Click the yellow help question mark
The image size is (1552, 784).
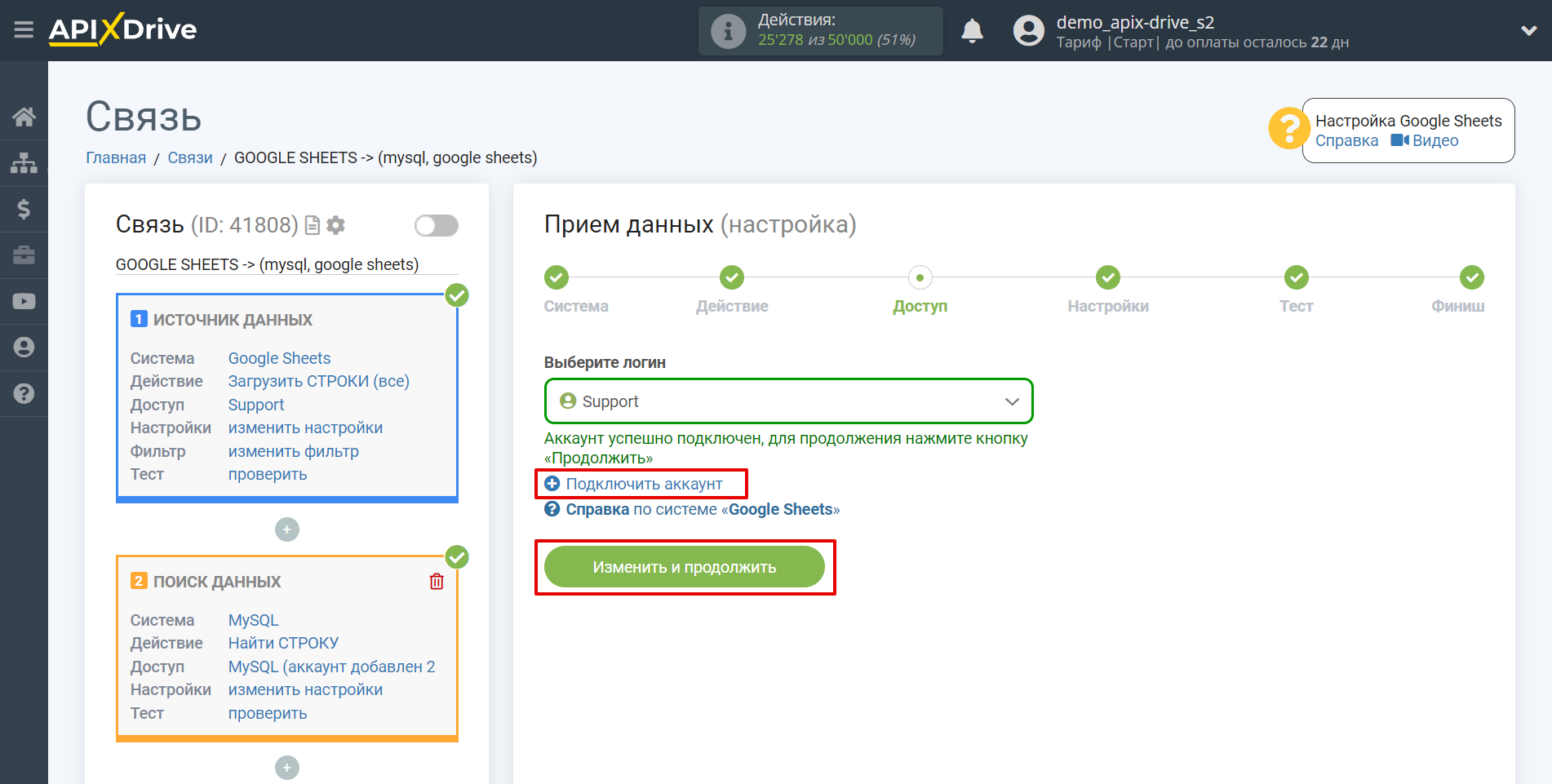tap(1288, 129)
